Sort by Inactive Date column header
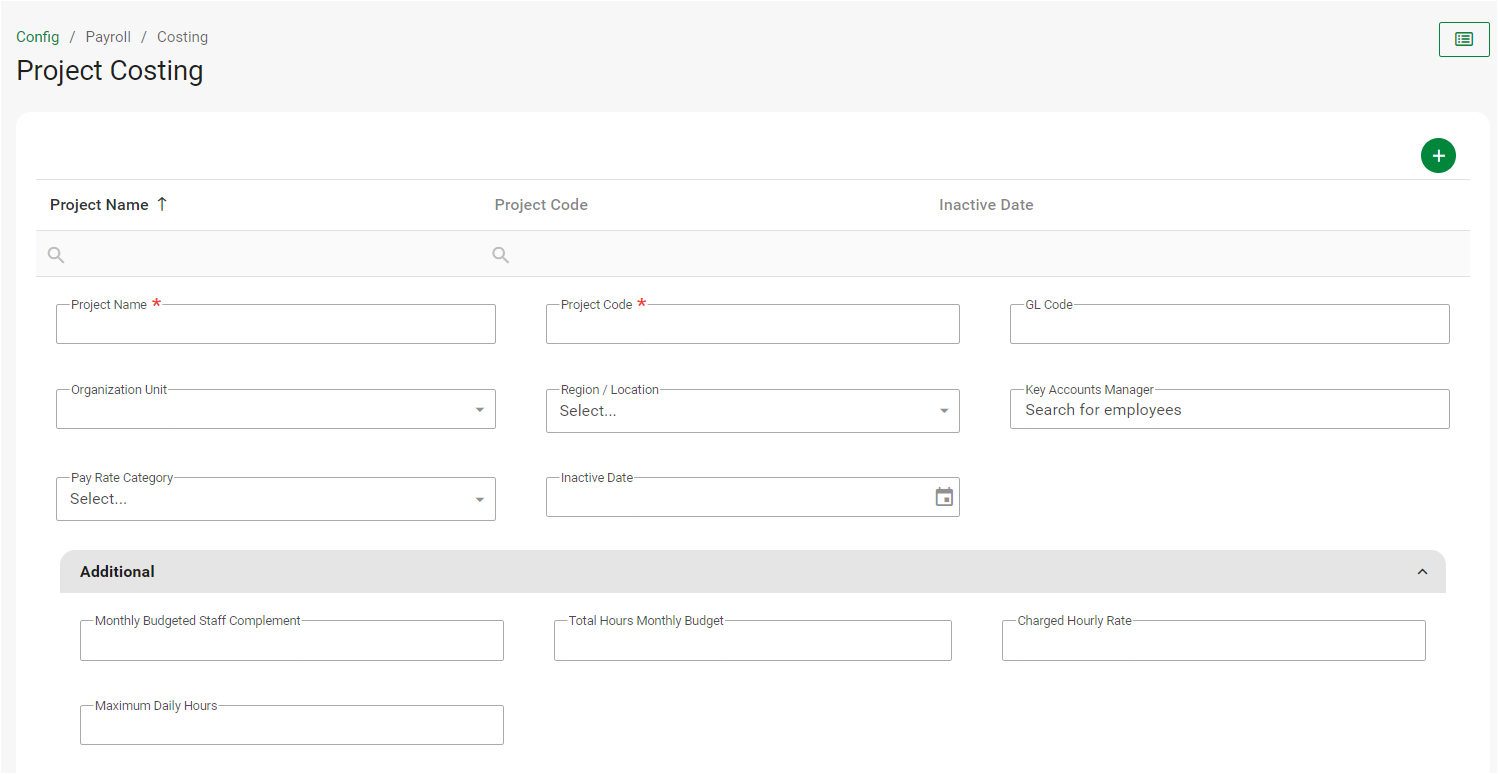The image size is (1498, 774). (985, 205)
